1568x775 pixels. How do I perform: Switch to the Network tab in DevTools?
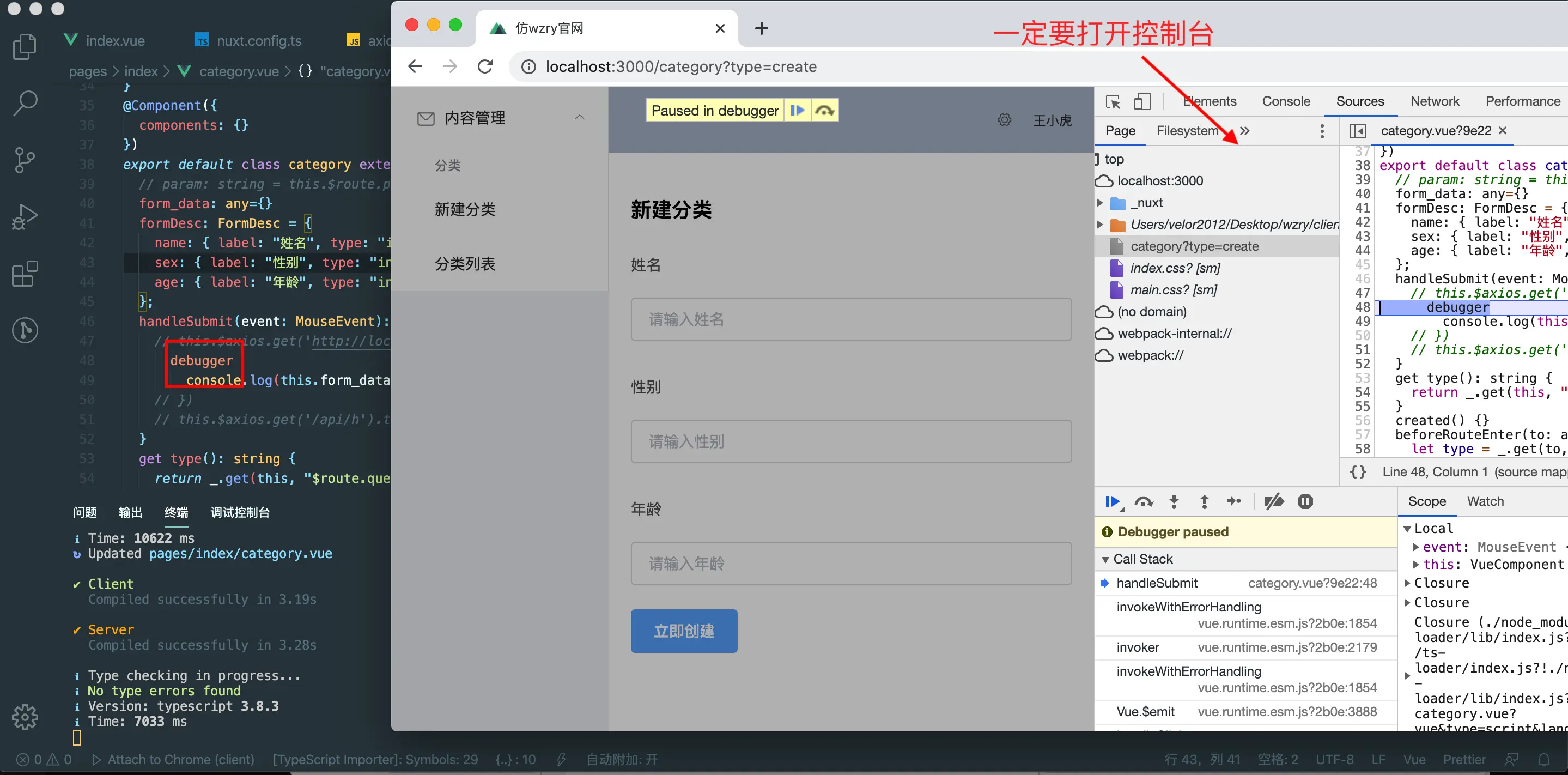[1434, 101]
